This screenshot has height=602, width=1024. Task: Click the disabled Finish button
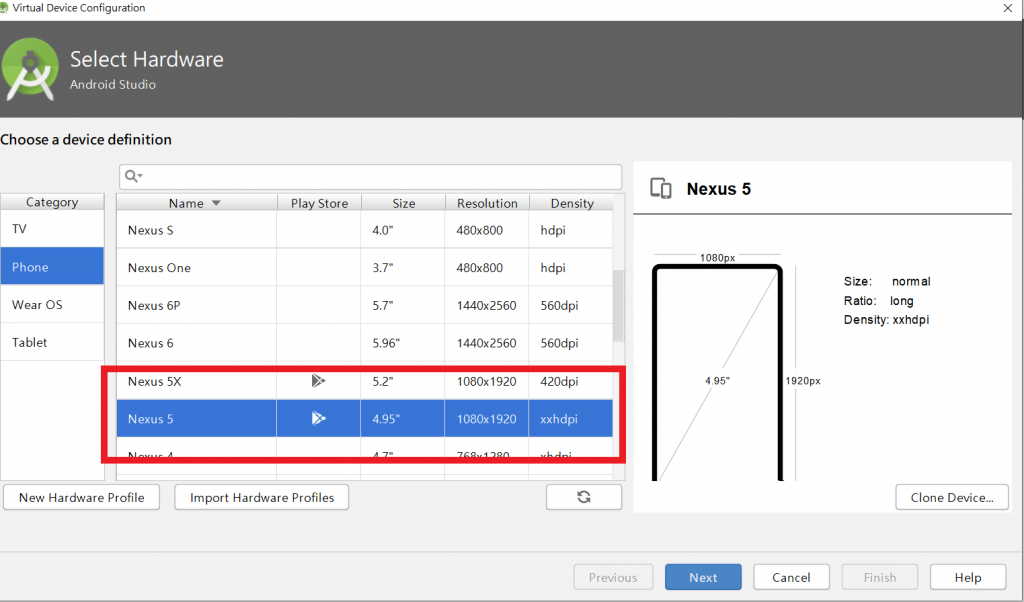(880, 577)
